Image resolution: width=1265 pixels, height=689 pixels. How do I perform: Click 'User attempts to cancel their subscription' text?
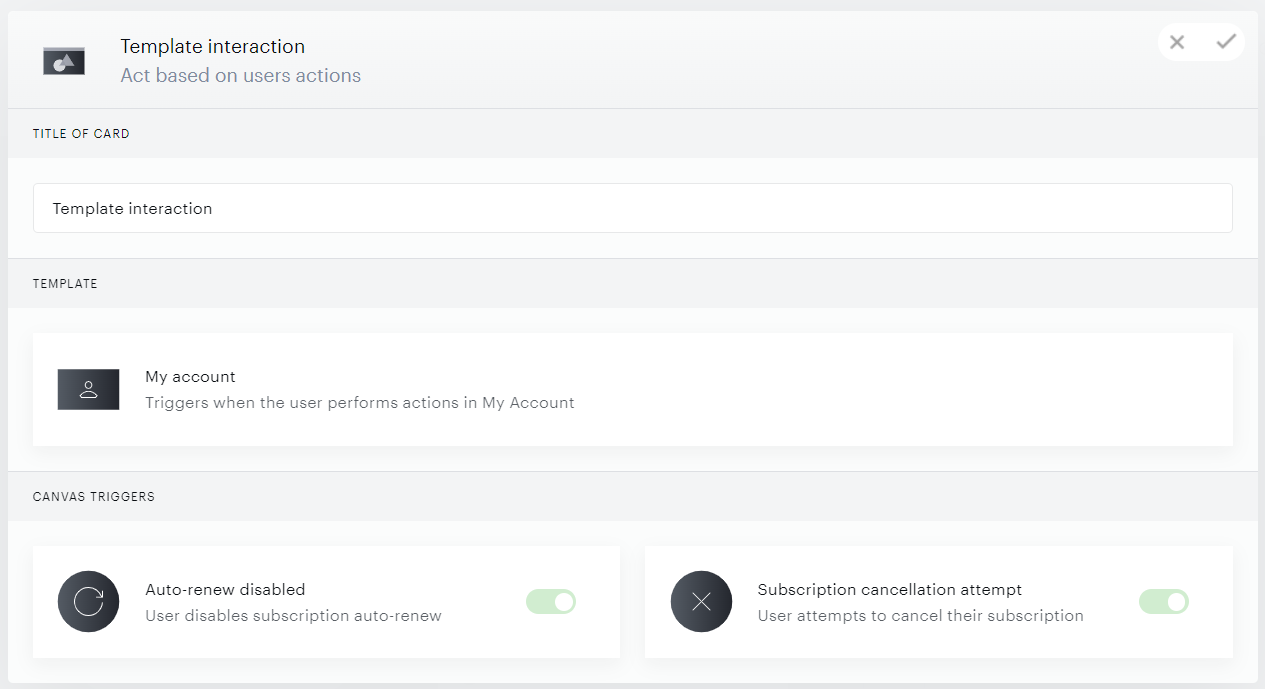(921, 616)
